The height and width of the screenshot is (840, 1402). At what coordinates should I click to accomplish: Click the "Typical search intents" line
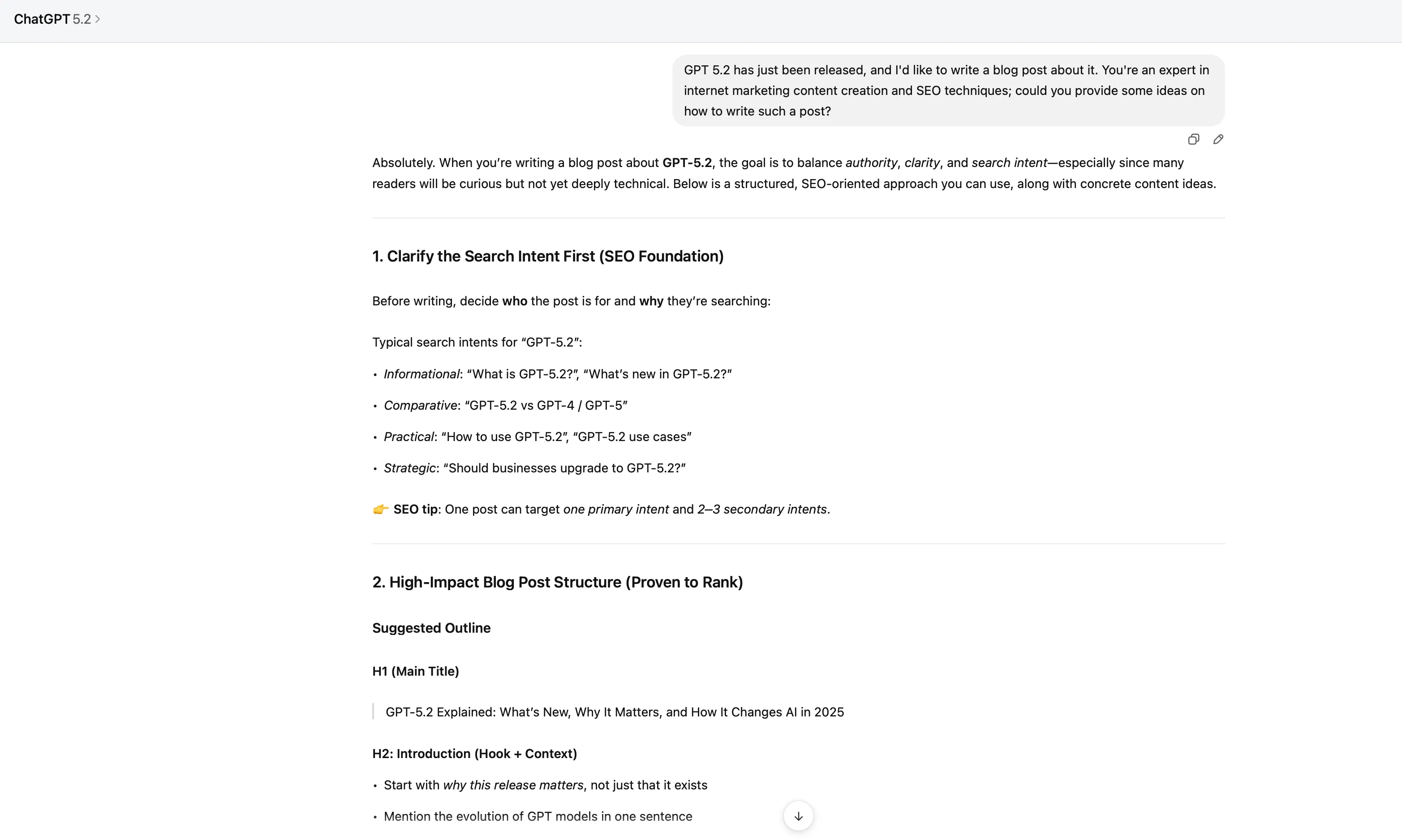477,343
